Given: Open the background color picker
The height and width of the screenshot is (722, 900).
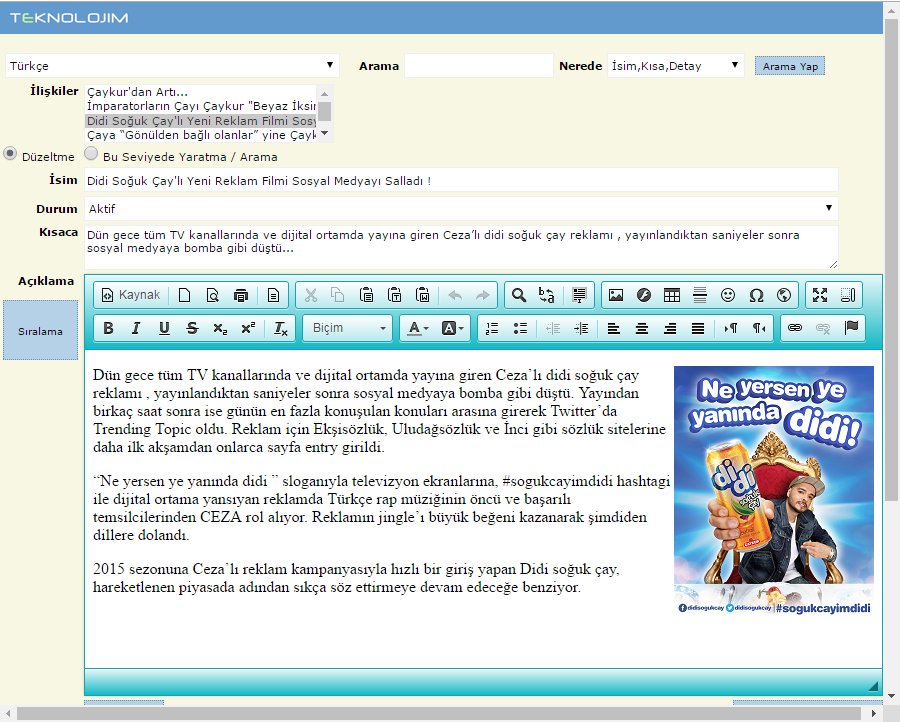Looking at the screenshot, I should point(452,328).
